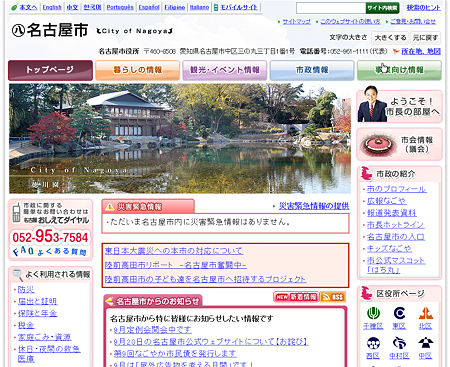450x367 pixels.
Task: Open the 市のプロフィール link
Action: coord(397,189)
